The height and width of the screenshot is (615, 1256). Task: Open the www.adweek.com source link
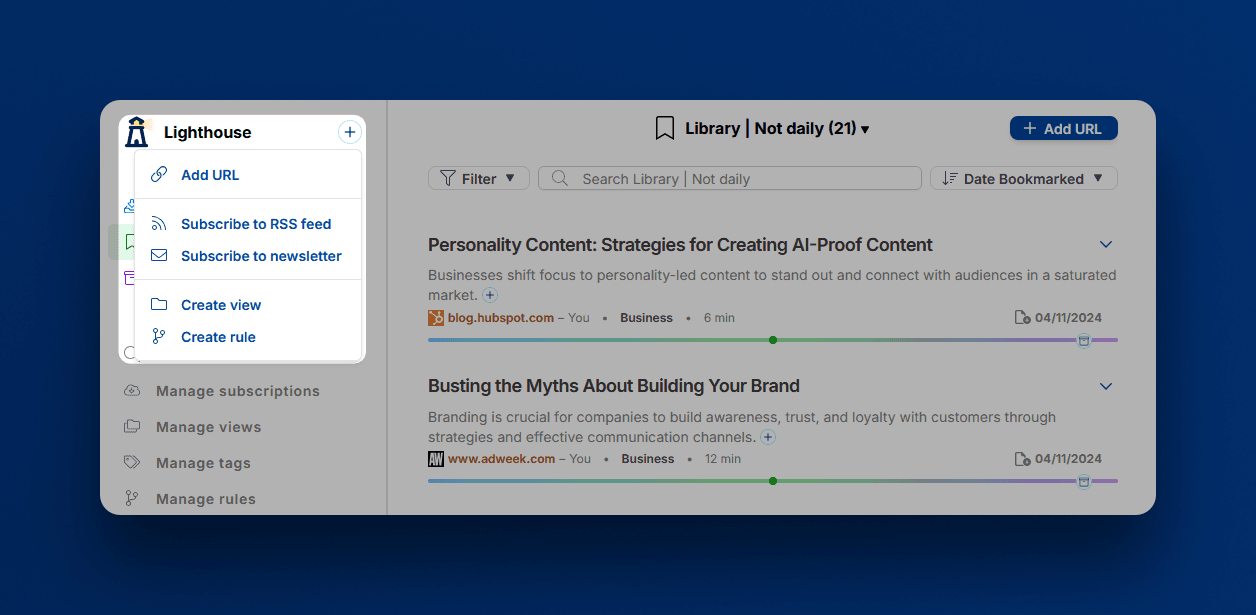[x=501, y=459]
